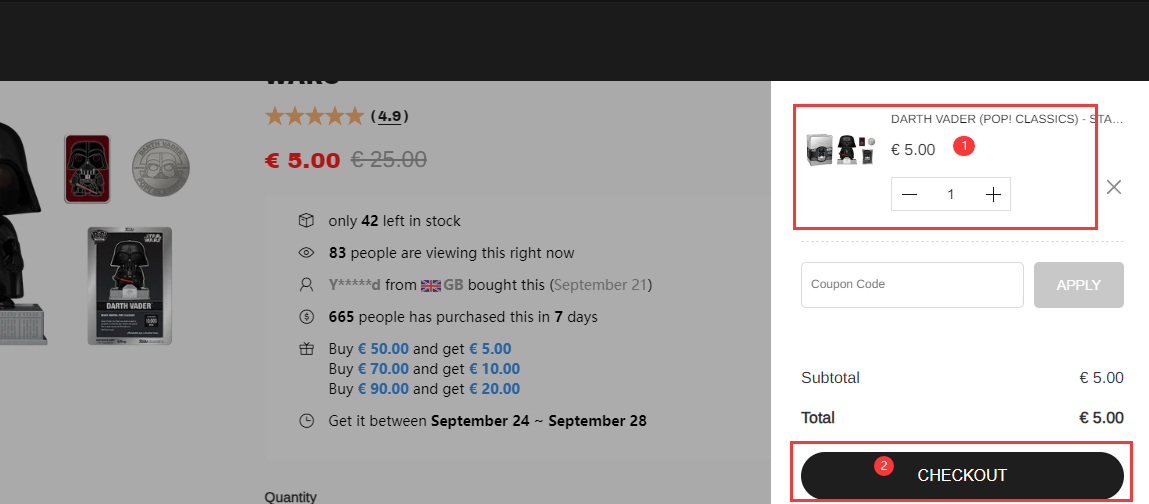The height and width of the screenshot is (504, 1149).
Task: Click the dollar coin icon beside purchases
Action: [307, 317]
